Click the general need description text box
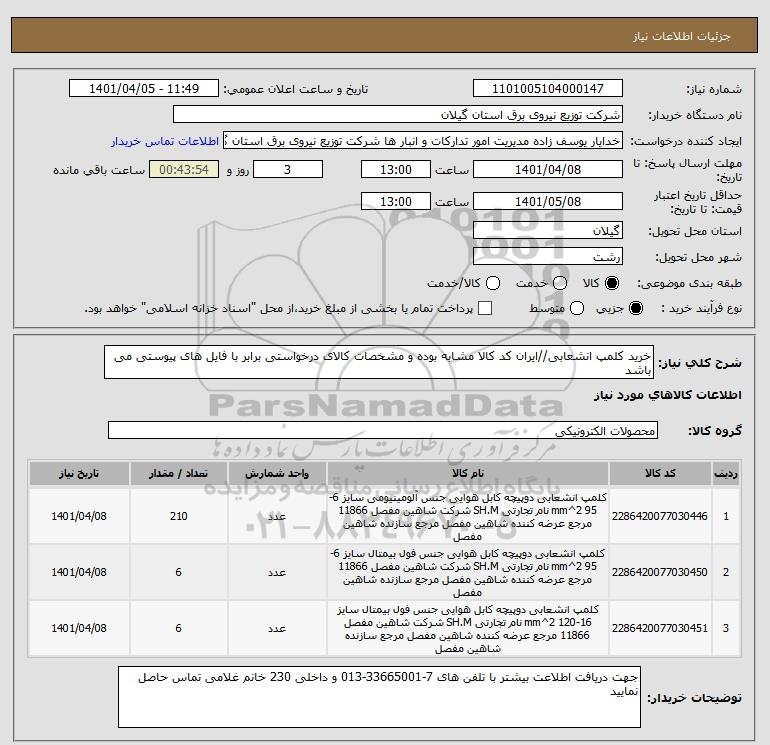 (379, 362)
